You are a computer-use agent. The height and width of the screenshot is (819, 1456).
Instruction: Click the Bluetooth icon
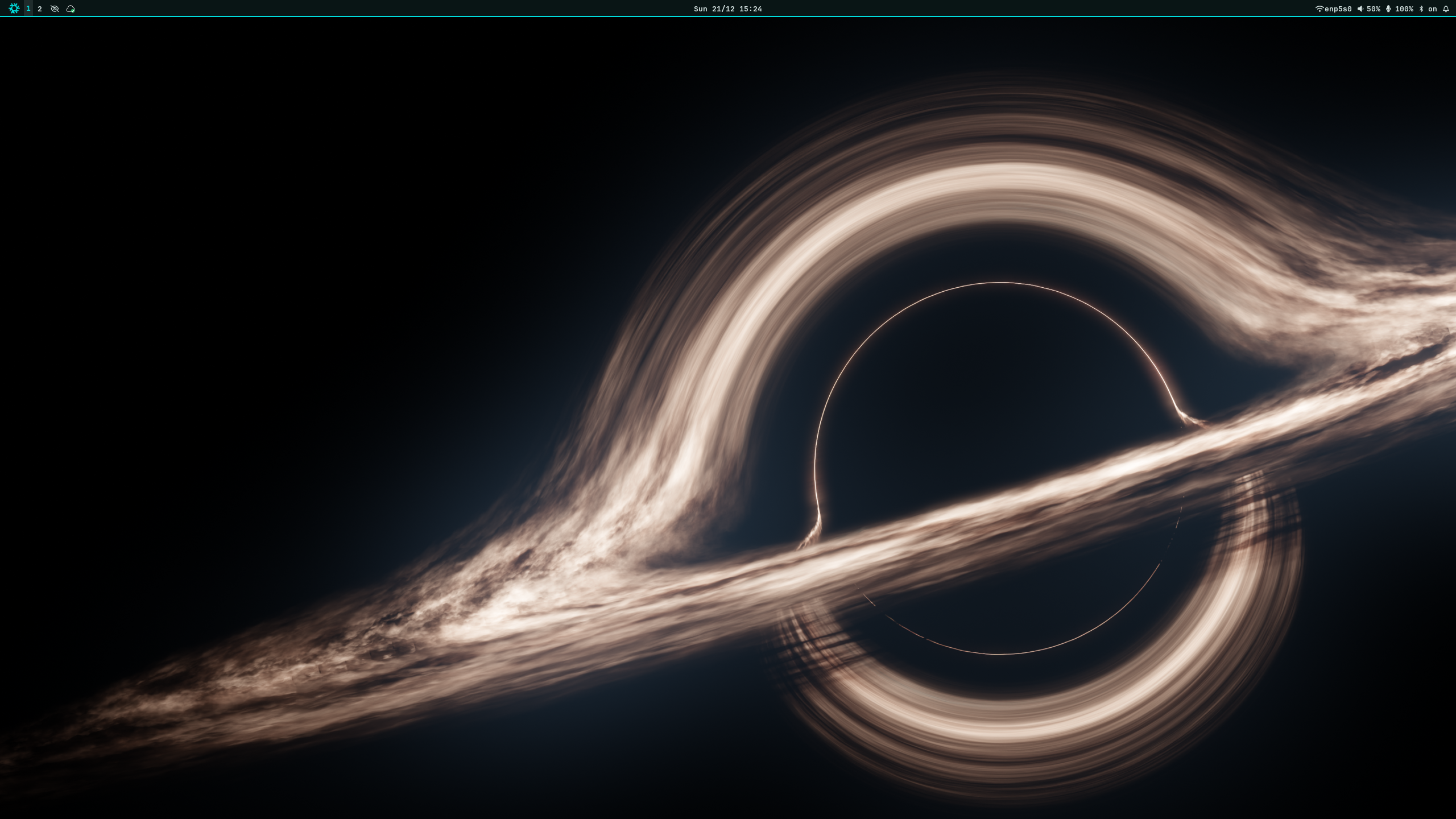coord(1422,9)
